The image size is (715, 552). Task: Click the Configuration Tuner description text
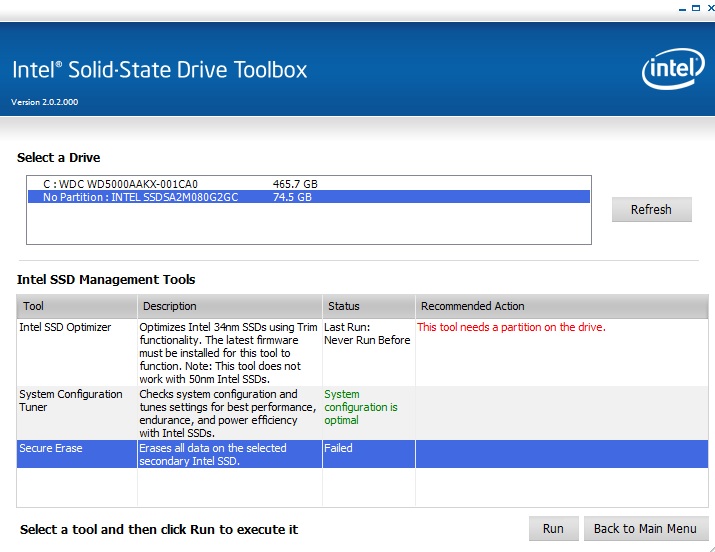pyautogui.click(x=228, y=413)
